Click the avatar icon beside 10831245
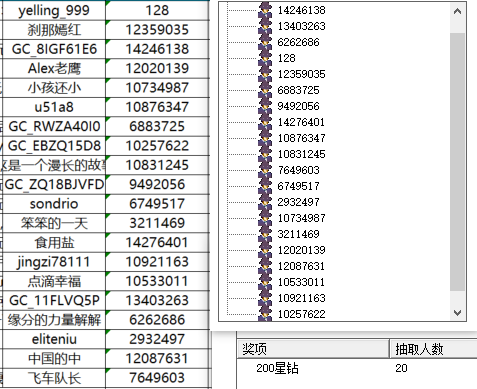Screen dimensions: 477x389 265,154
